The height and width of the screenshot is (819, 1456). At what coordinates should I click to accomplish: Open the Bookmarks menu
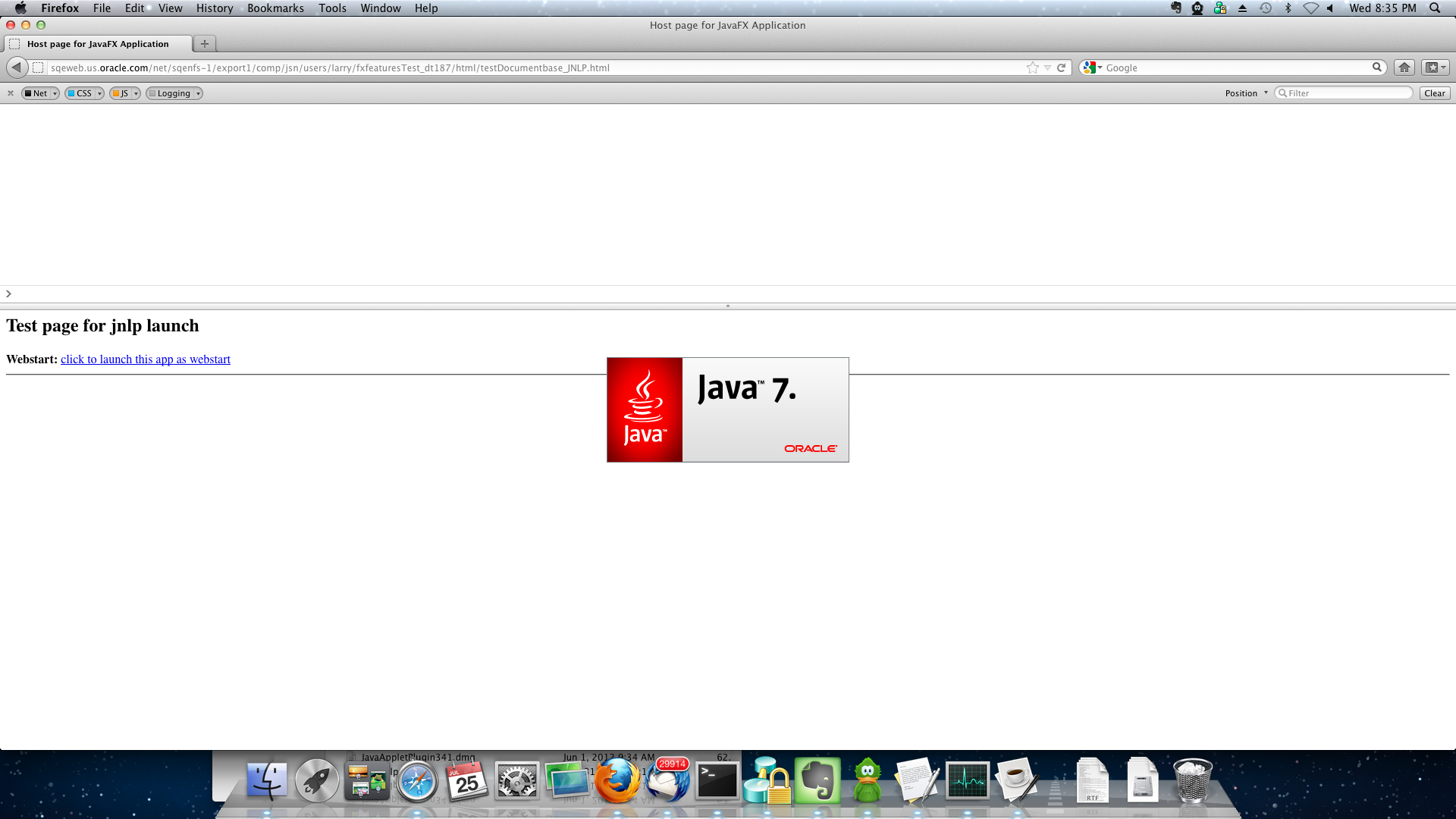275,8
